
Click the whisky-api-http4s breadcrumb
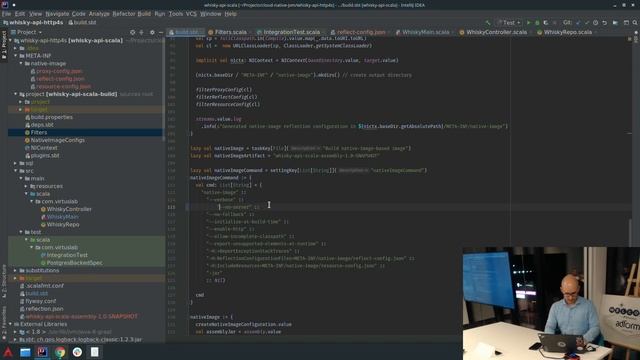click(33, 22)
